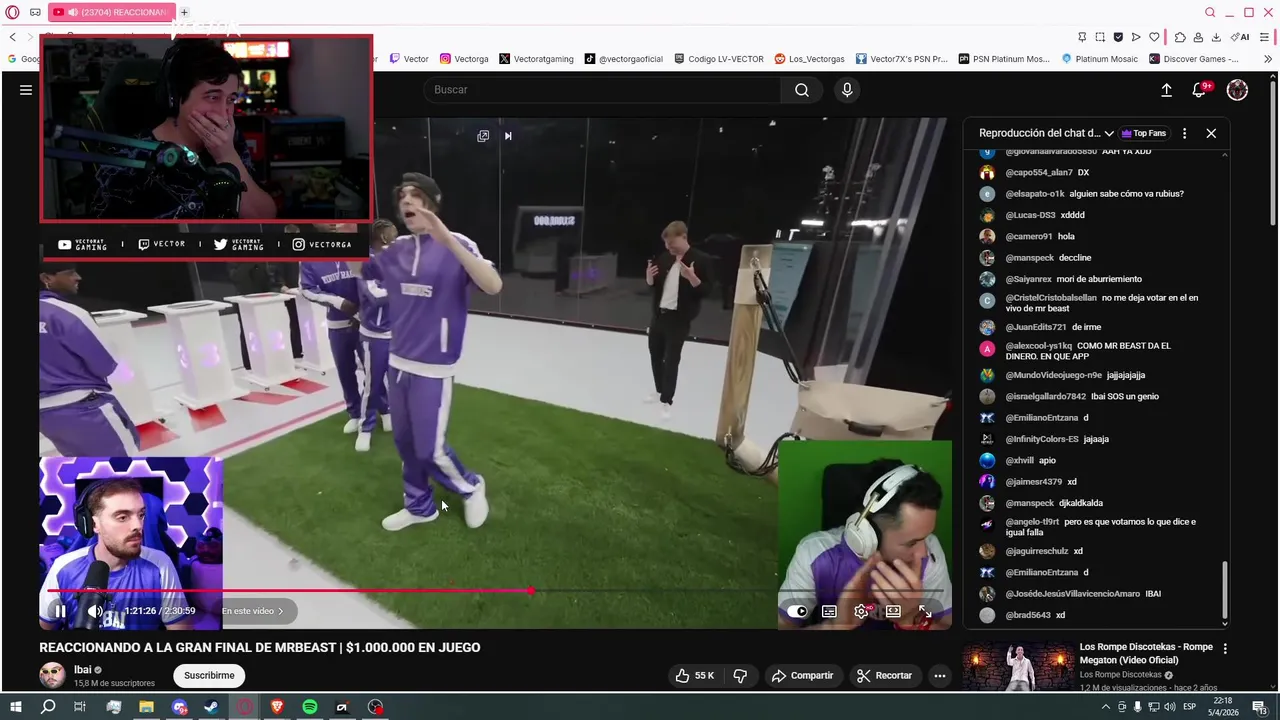Image resolution: width=1280 pixels, height=720 pixels.
Task: Open the Vectoratgaming bookmark
Action: pos(536,59)
